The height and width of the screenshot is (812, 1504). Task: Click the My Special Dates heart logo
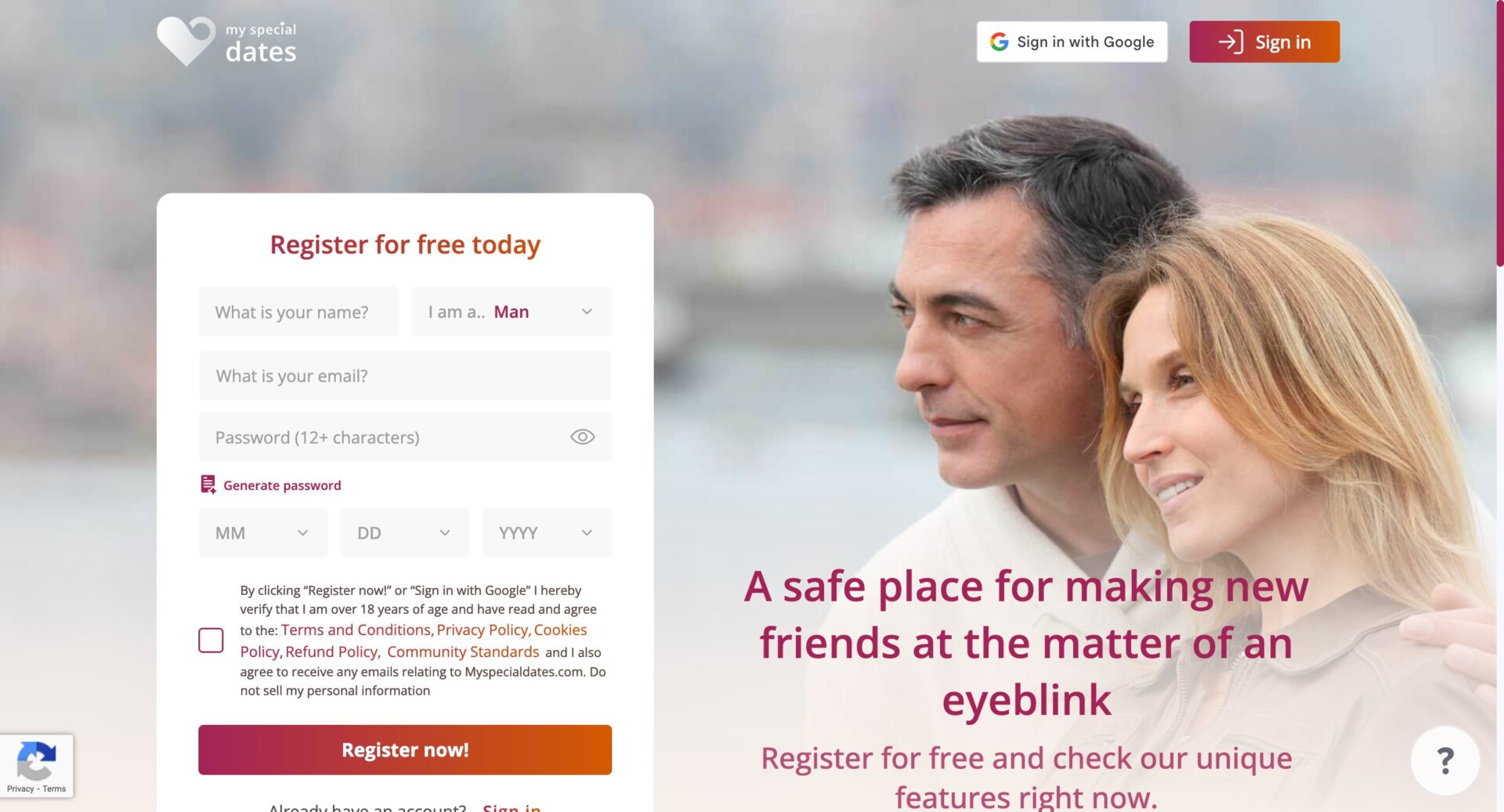click(186, 41)
